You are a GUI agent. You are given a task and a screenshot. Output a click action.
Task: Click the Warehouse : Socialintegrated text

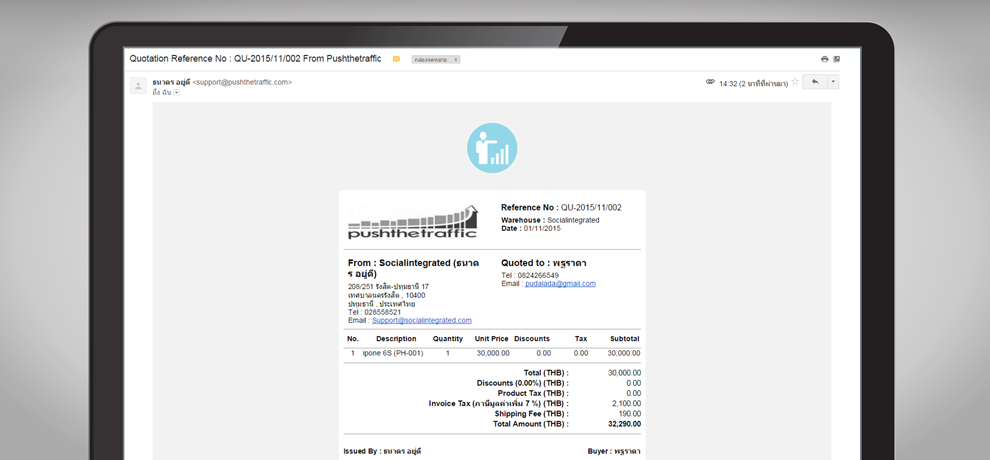coord(550,220)
